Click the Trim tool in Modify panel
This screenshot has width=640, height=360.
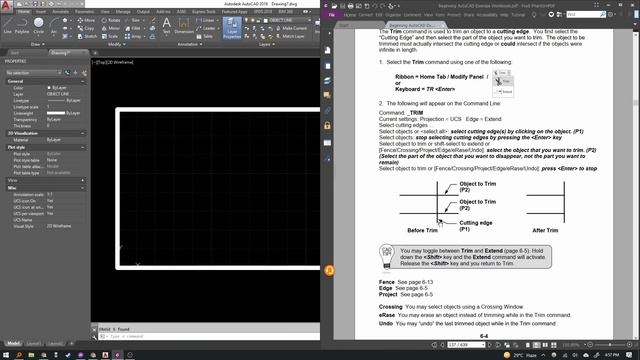(133, 20)
